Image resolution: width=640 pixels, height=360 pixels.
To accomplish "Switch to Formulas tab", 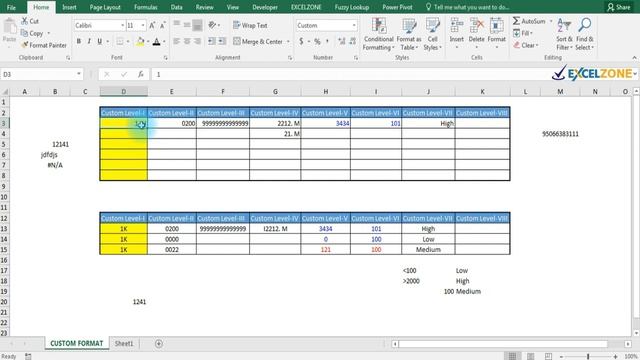I will click(145, 7).
